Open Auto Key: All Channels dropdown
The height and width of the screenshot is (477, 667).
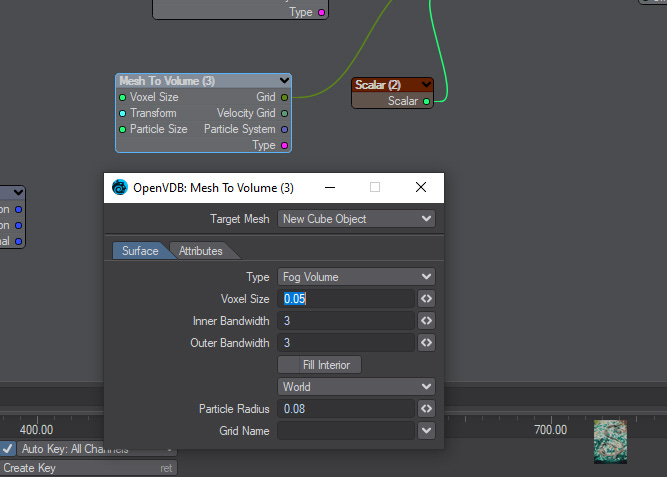click(x=97, y=448)
